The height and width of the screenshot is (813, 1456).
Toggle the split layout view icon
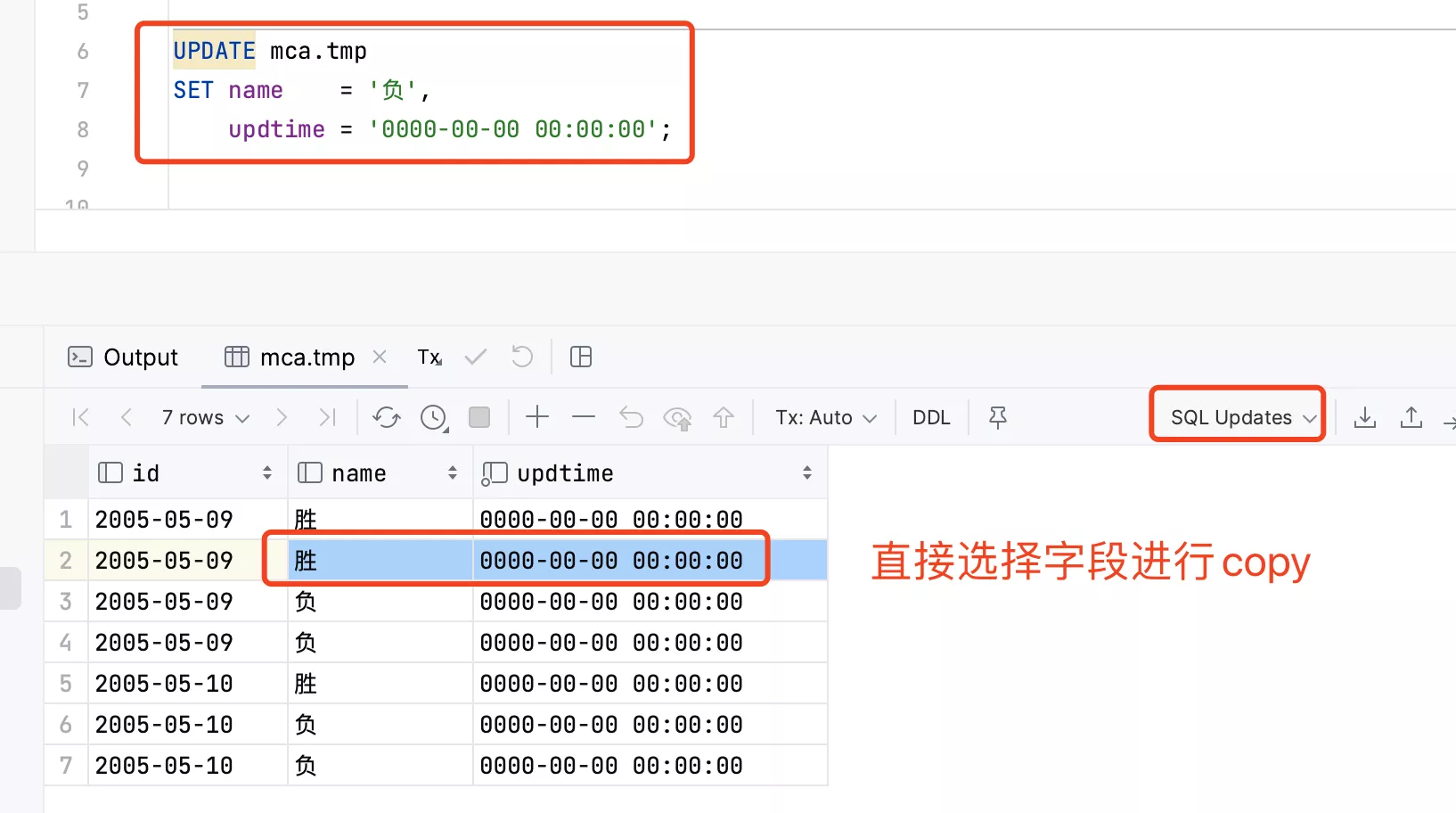click(x=581, y=357)
